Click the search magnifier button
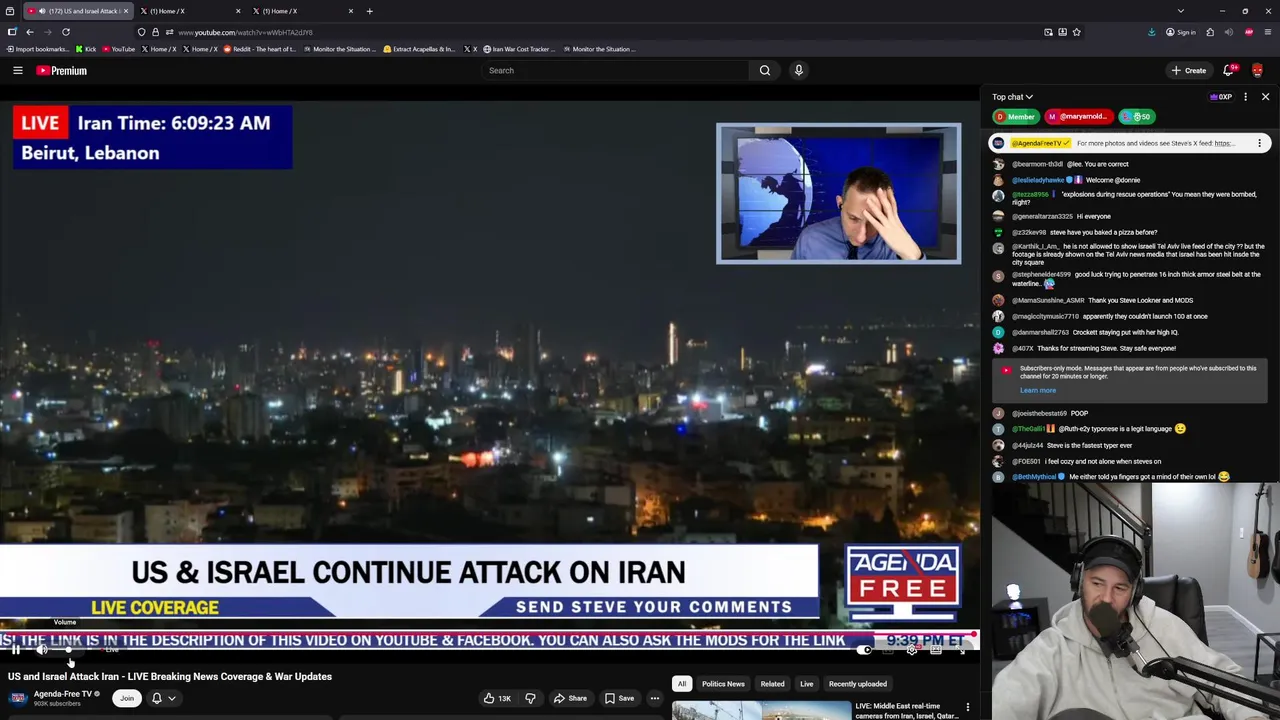Image resolution: width=1280 pixels, height=720 pixels. tap(765, 70)
